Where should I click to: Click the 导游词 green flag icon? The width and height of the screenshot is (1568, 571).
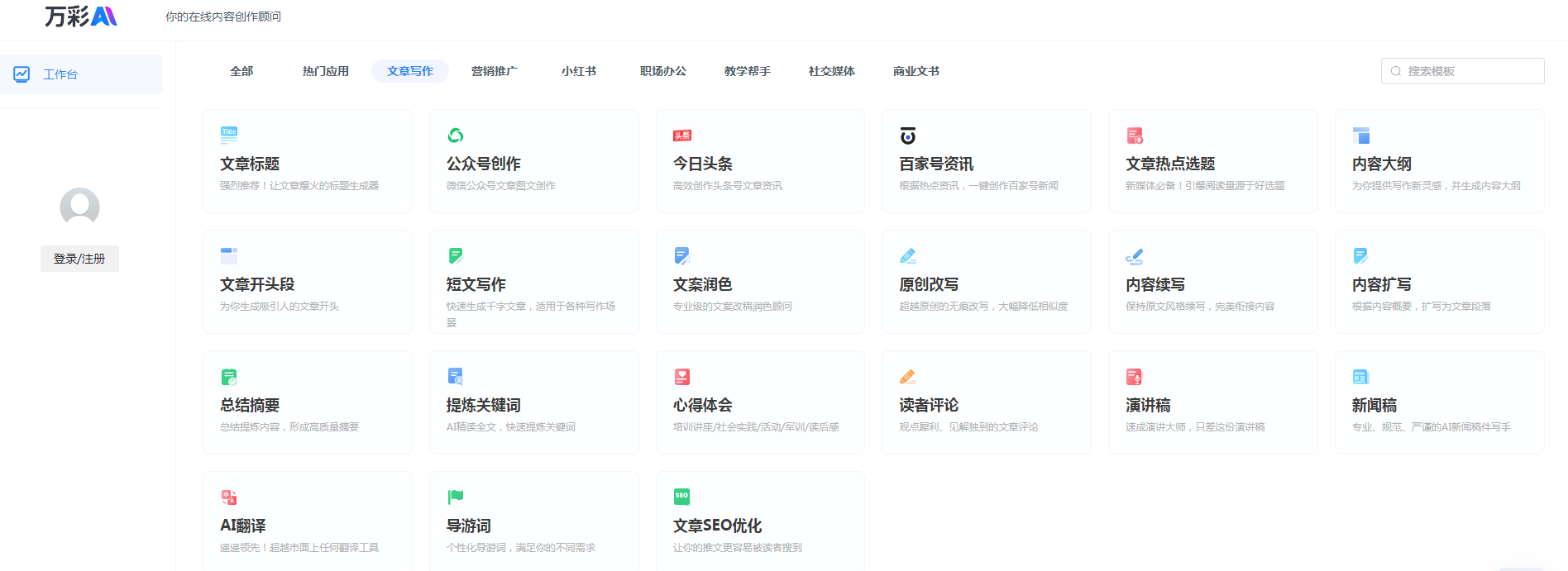click(456, 497)
